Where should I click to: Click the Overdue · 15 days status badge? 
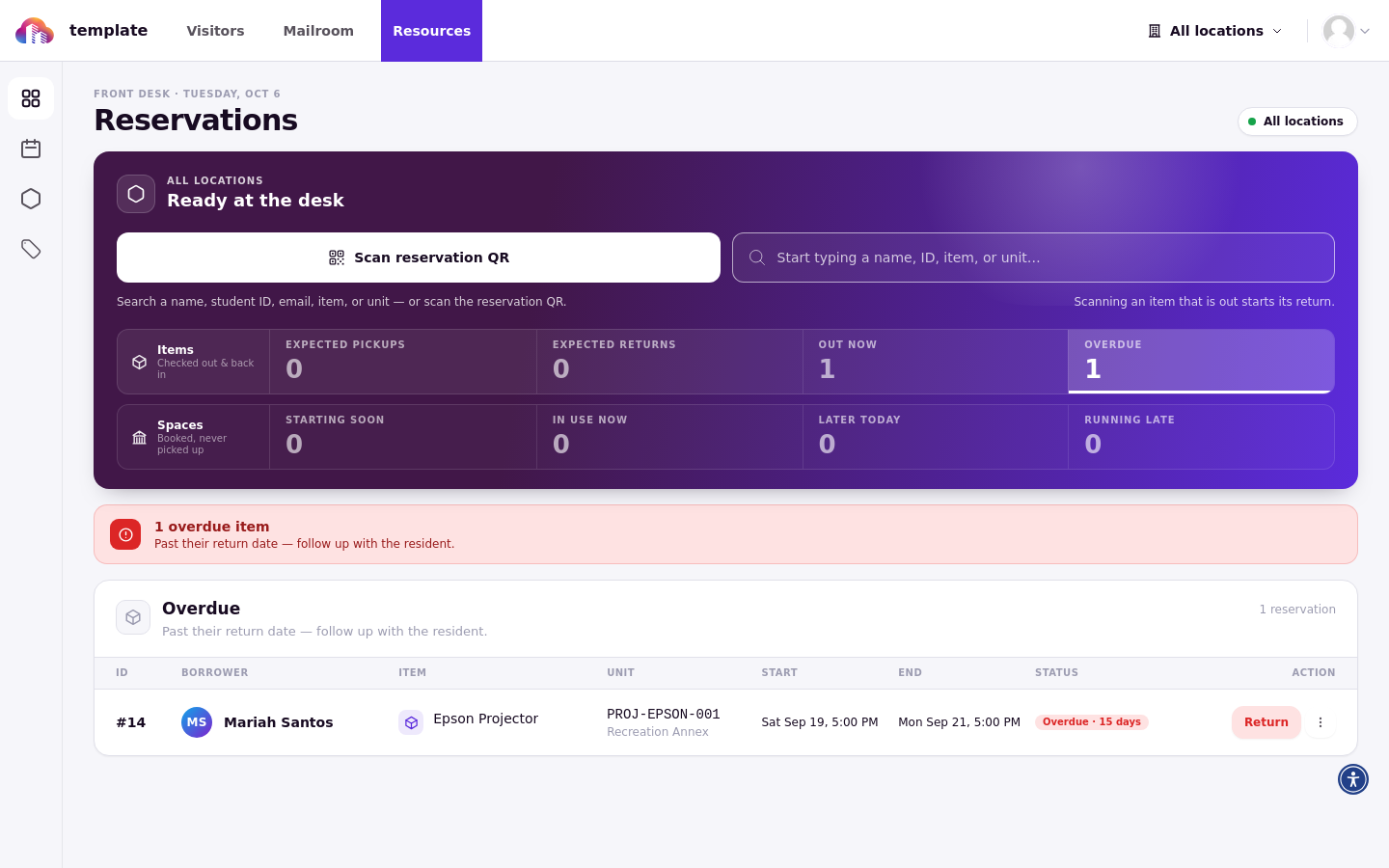(x=1092, y=722)
